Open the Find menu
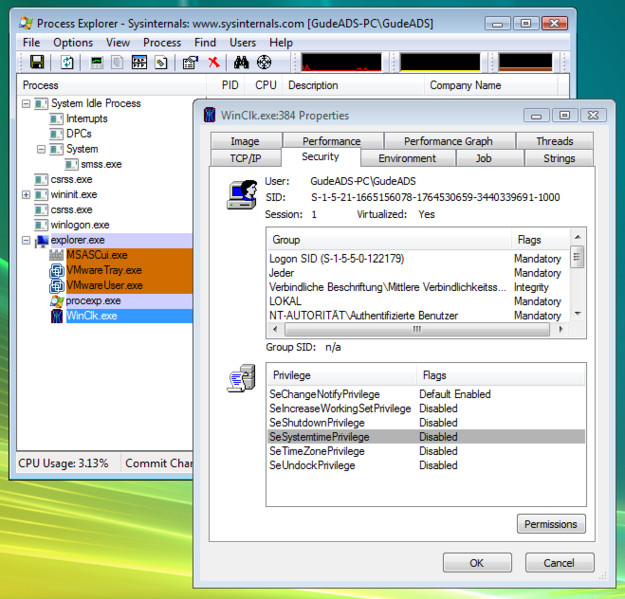The width and height of the screenshot is (625, 599). (205, 42)
